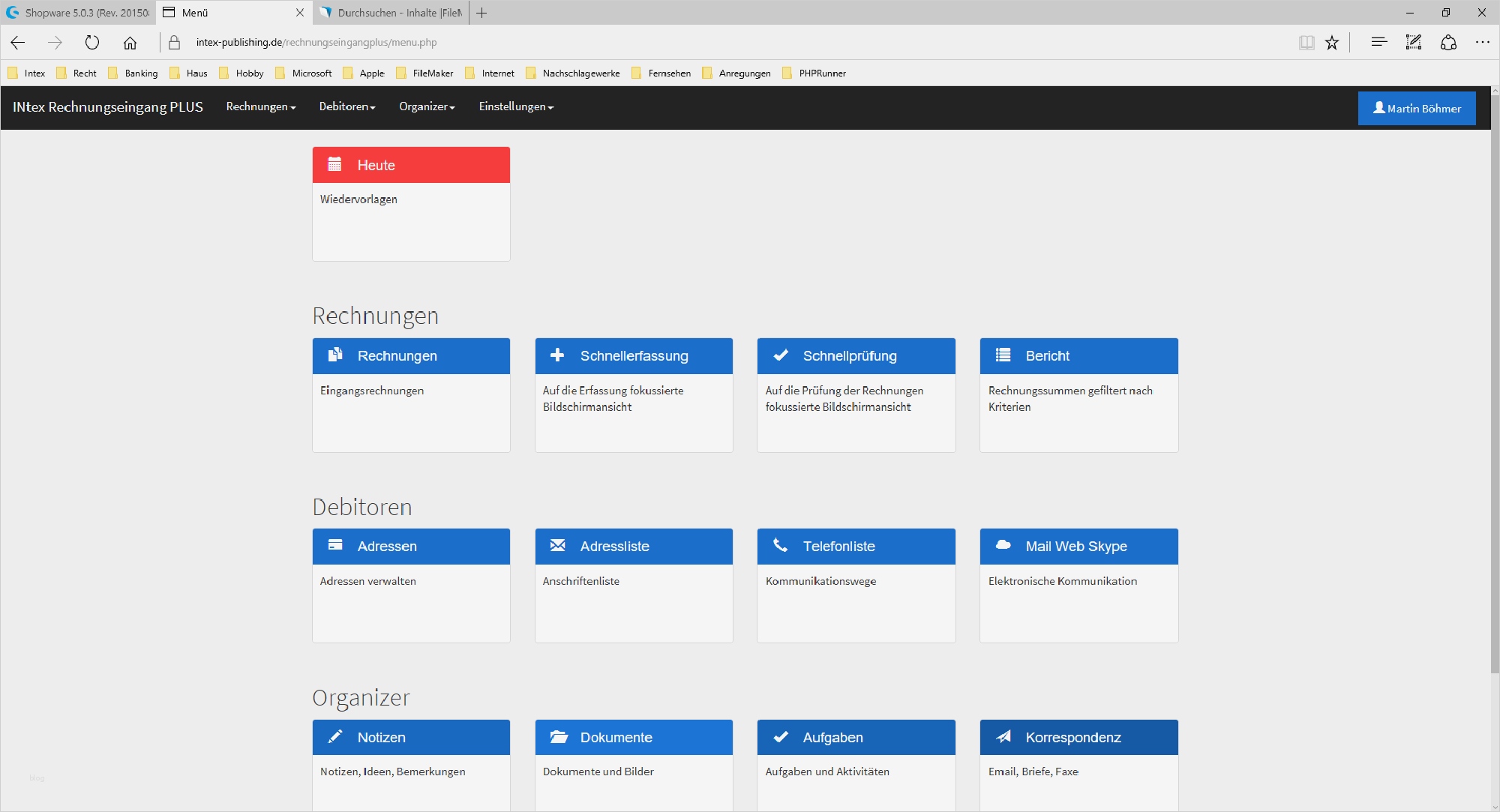Click the browser address bar URL
This screenshot has width=1500, height=812.
(x=316, y=43)
